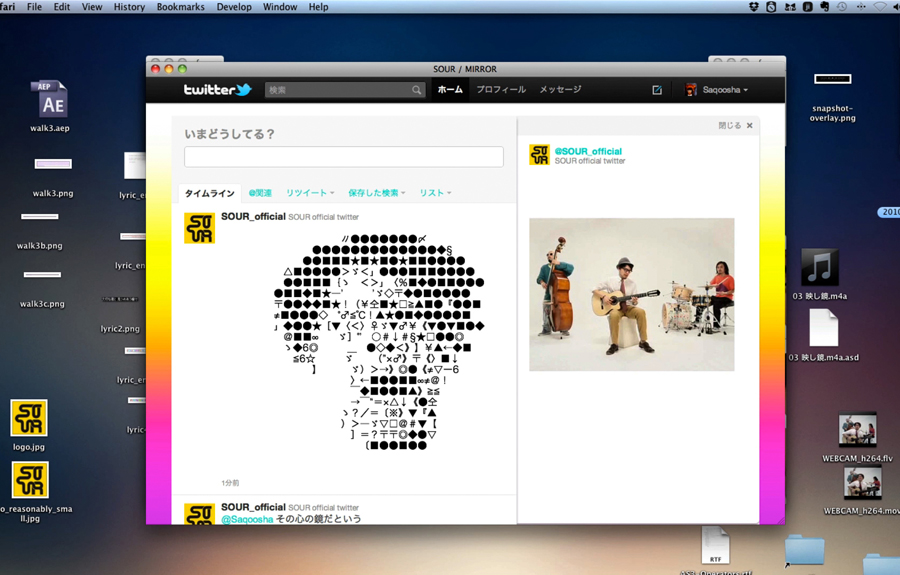The width and height of the screenshot is (900, 575).
Task: Select WEBCAM_h264.mov desktop file
Action: click(x=862, y=491)
